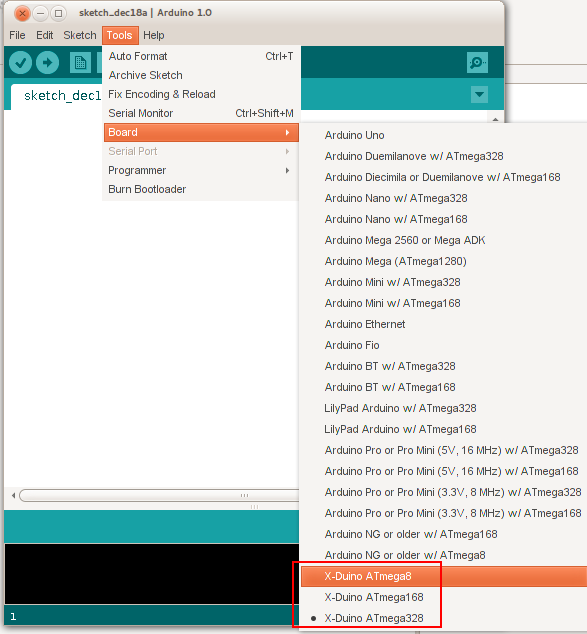The height and width of the screenshot is (634, 587).
Task: Select Arduino BT w/ ATmega168
Action: point(444,387)
